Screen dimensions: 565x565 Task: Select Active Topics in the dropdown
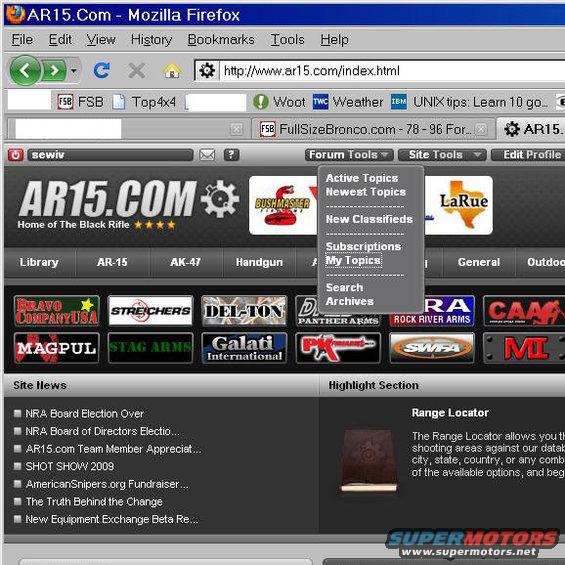click(362, 178)
